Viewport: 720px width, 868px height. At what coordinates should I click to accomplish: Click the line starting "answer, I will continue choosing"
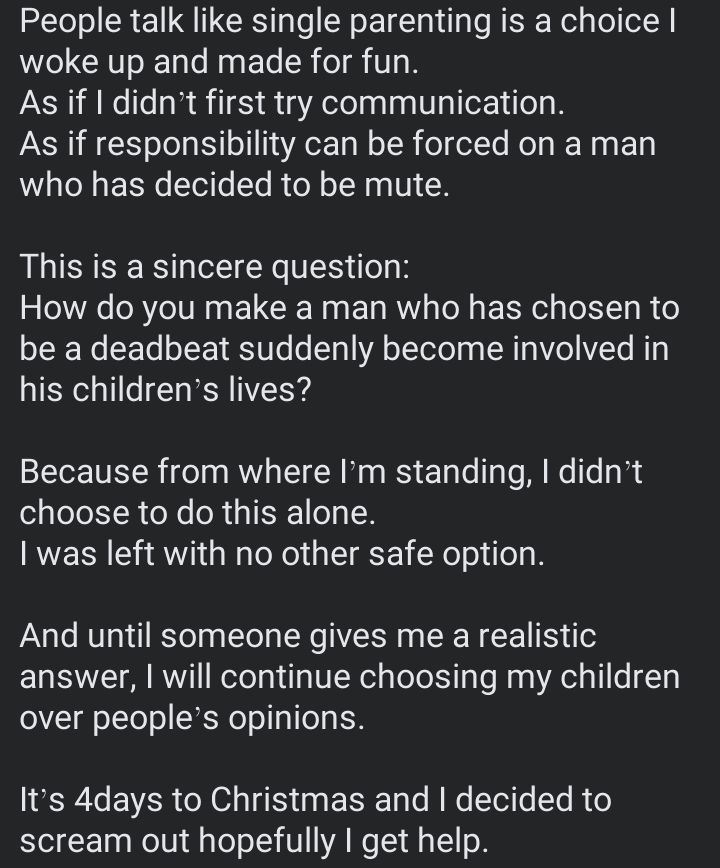click(x=349, y=677)
